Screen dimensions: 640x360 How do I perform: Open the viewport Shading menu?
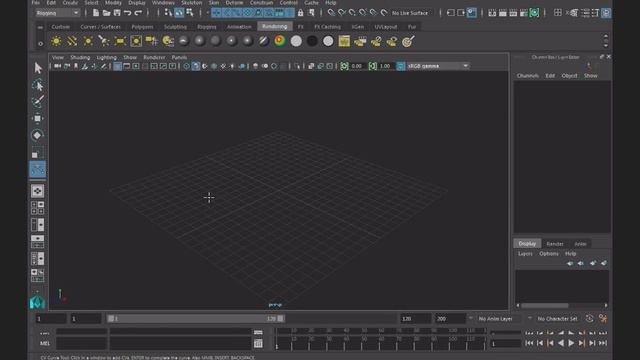pos(80,58)
